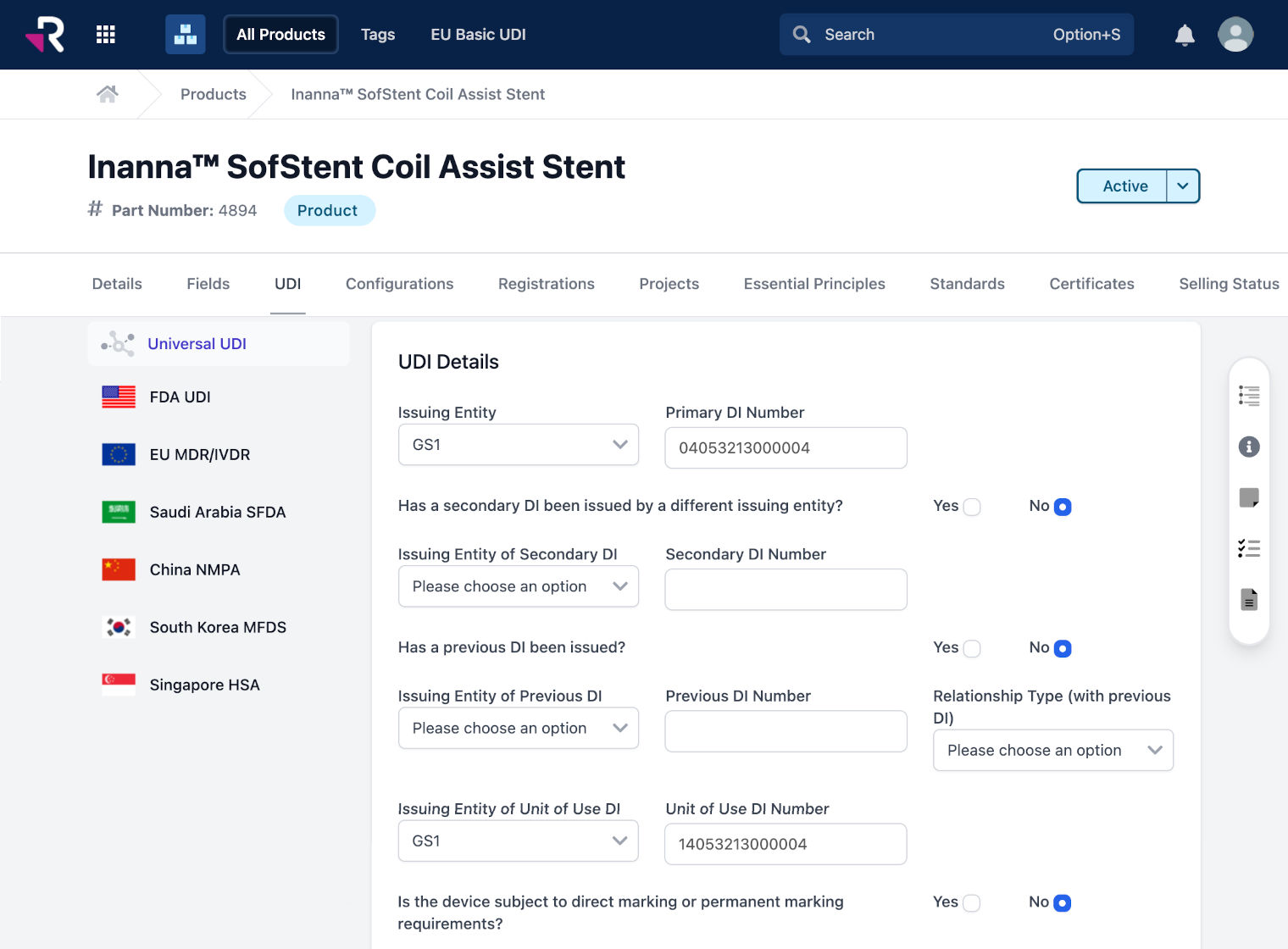Open the user profile avatar
1288x949 pixels.
point(1235,35)
